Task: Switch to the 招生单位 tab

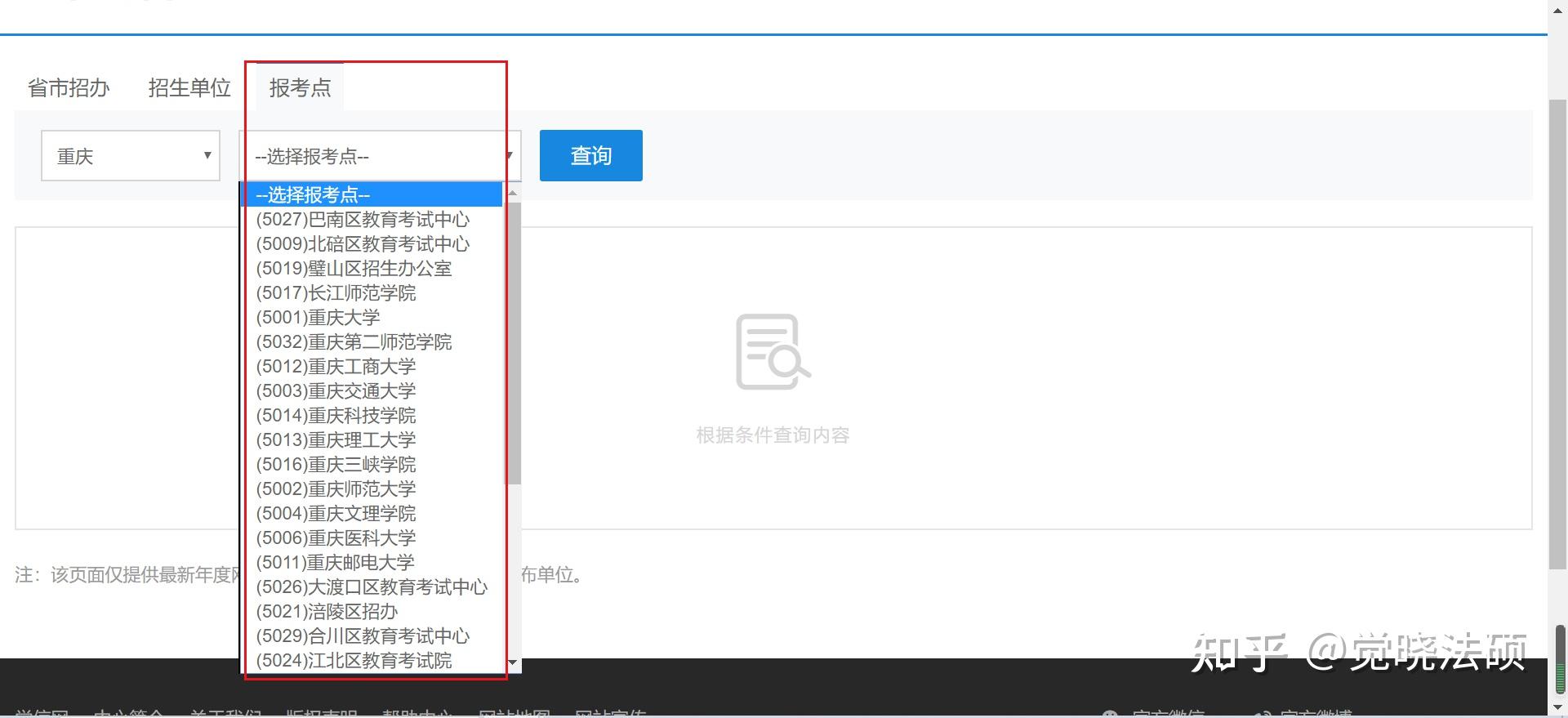Action: [x=189, y=87]
